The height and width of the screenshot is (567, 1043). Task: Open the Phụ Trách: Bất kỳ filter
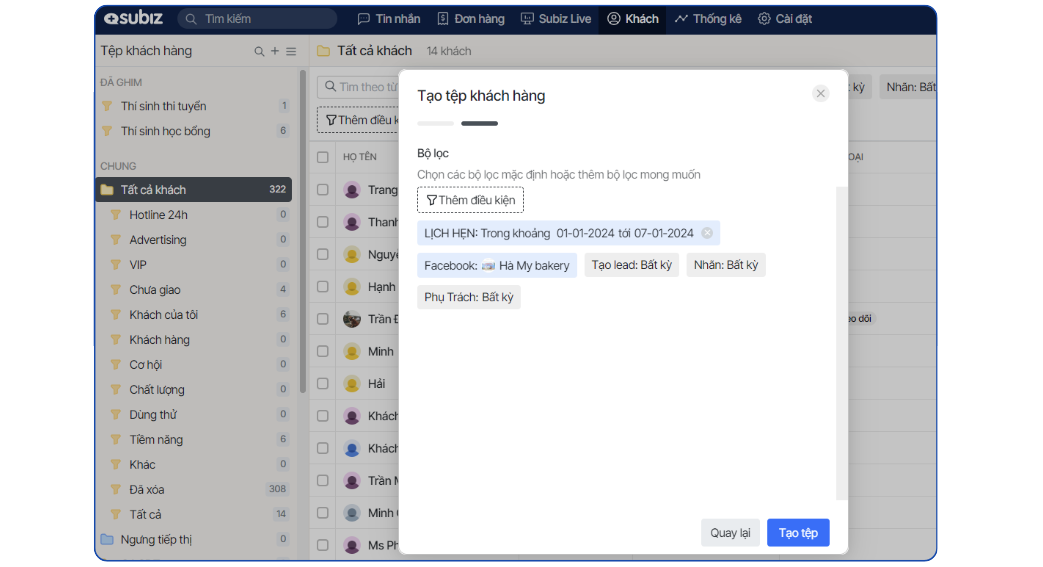(468, 297)
